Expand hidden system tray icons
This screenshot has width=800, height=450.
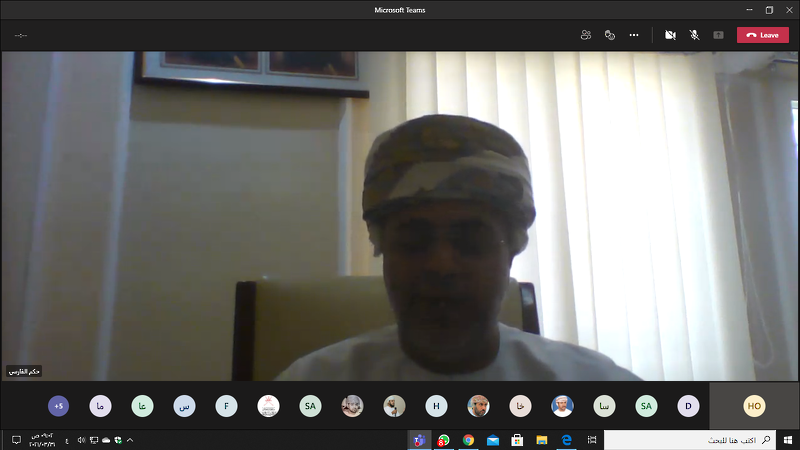point(130,440)
